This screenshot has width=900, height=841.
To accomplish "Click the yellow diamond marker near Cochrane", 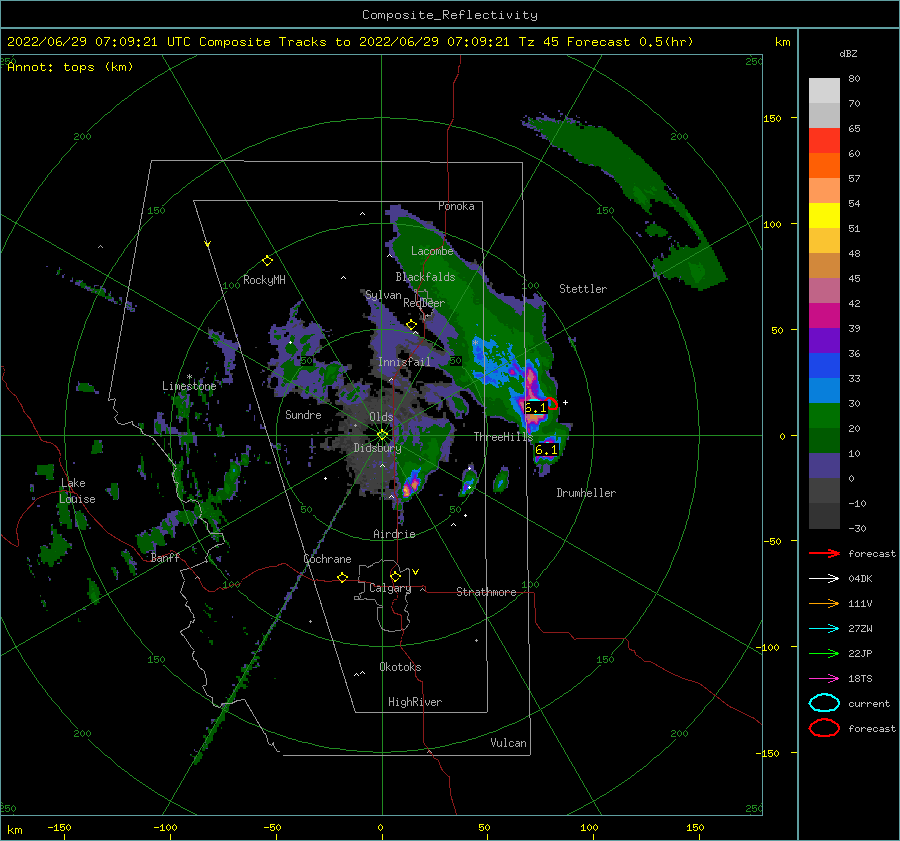I will 343,577.
